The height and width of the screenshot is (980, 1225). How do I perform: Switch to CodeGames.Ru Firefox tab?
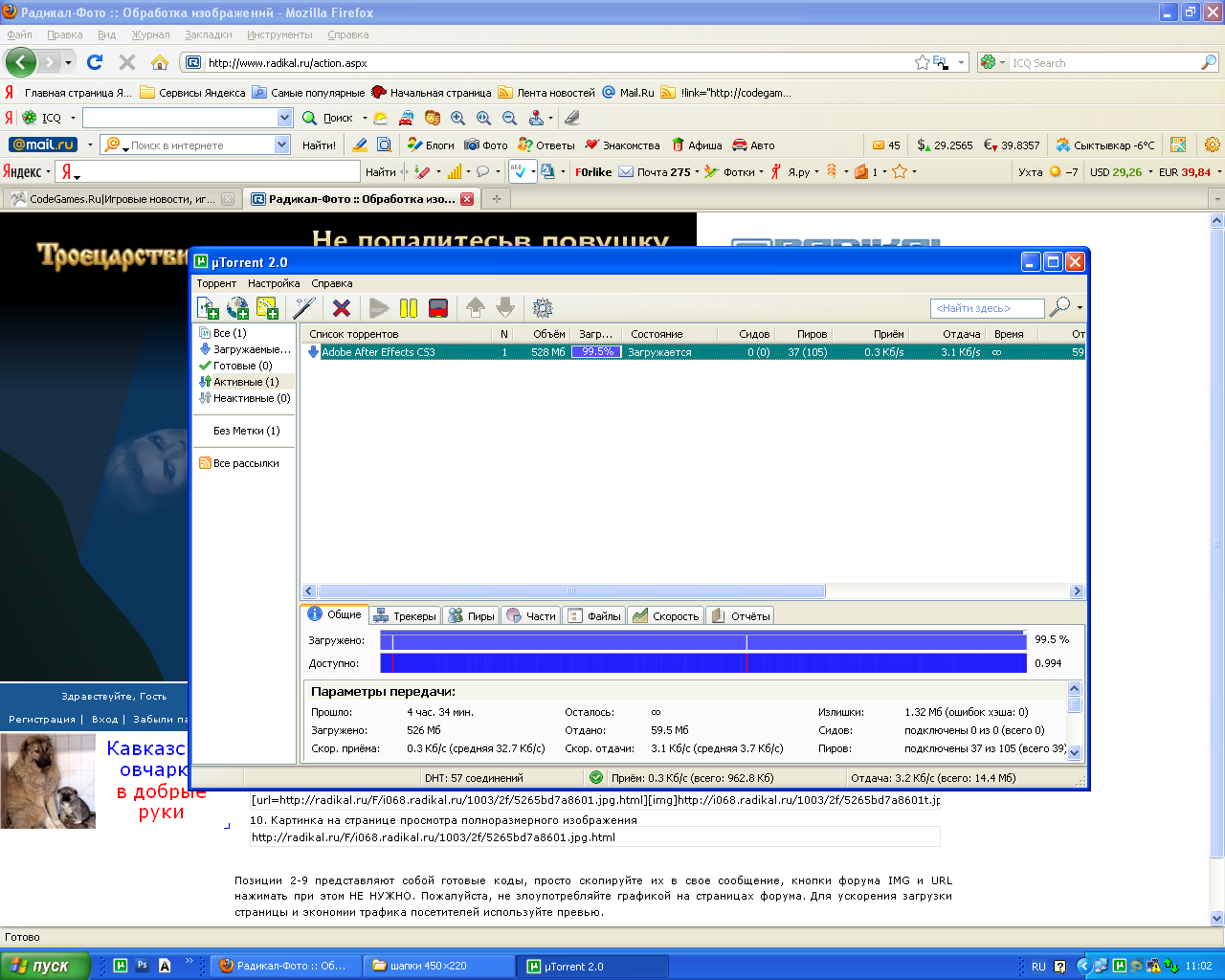click(122, 199)
